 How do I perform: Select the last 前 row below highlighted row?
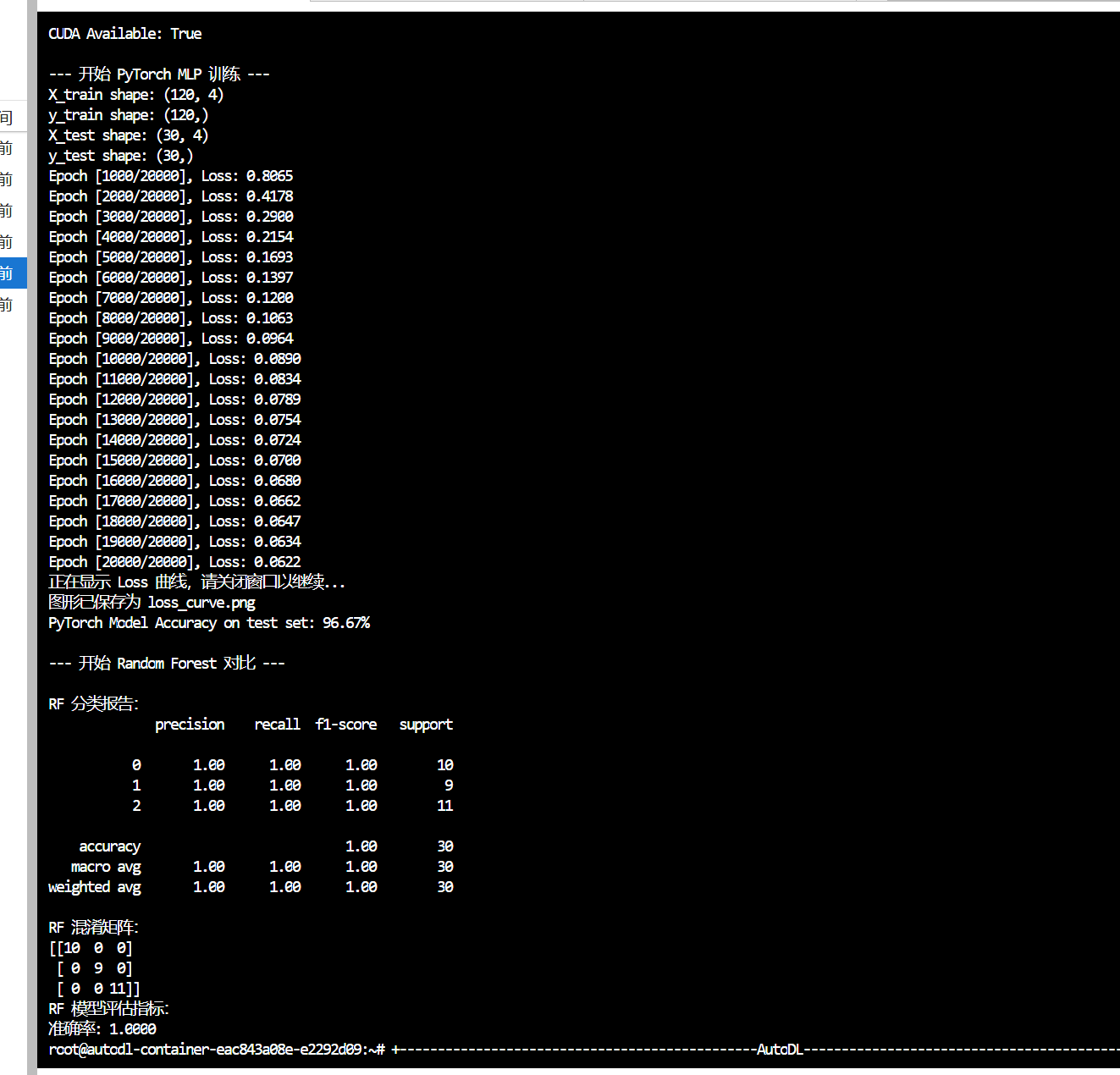(x=7, y=304)
